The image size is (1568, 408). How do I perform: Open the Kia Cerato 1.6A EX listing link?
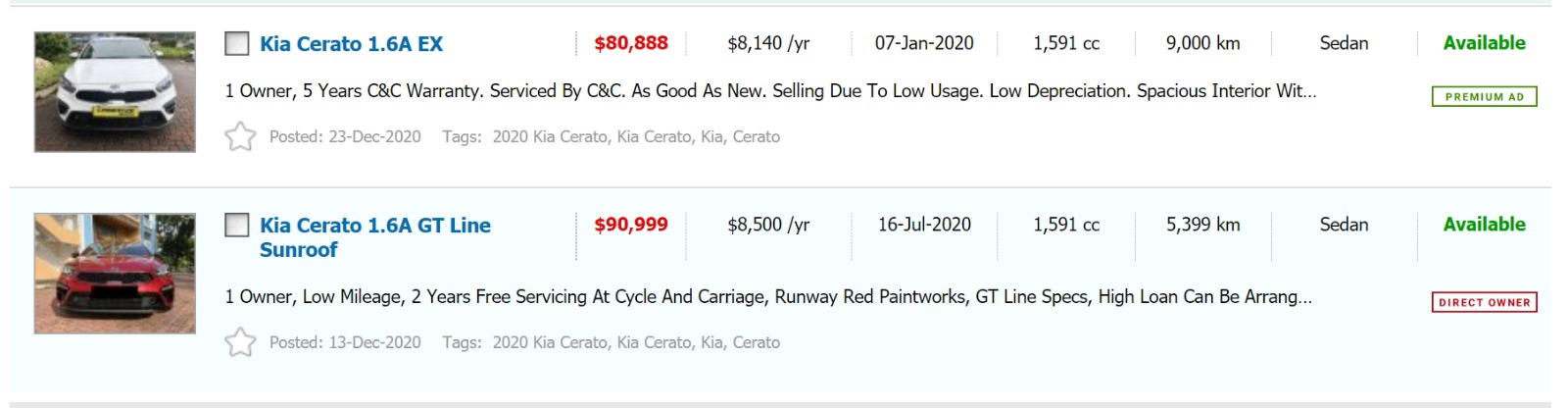point(351,44)
